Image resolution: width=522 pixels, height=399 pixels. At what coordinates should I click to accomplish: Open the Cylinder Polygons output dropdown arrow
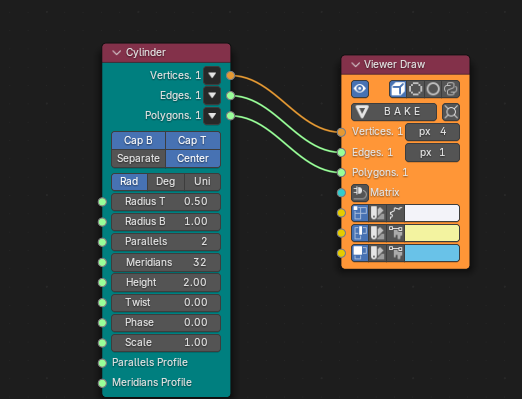212,116
